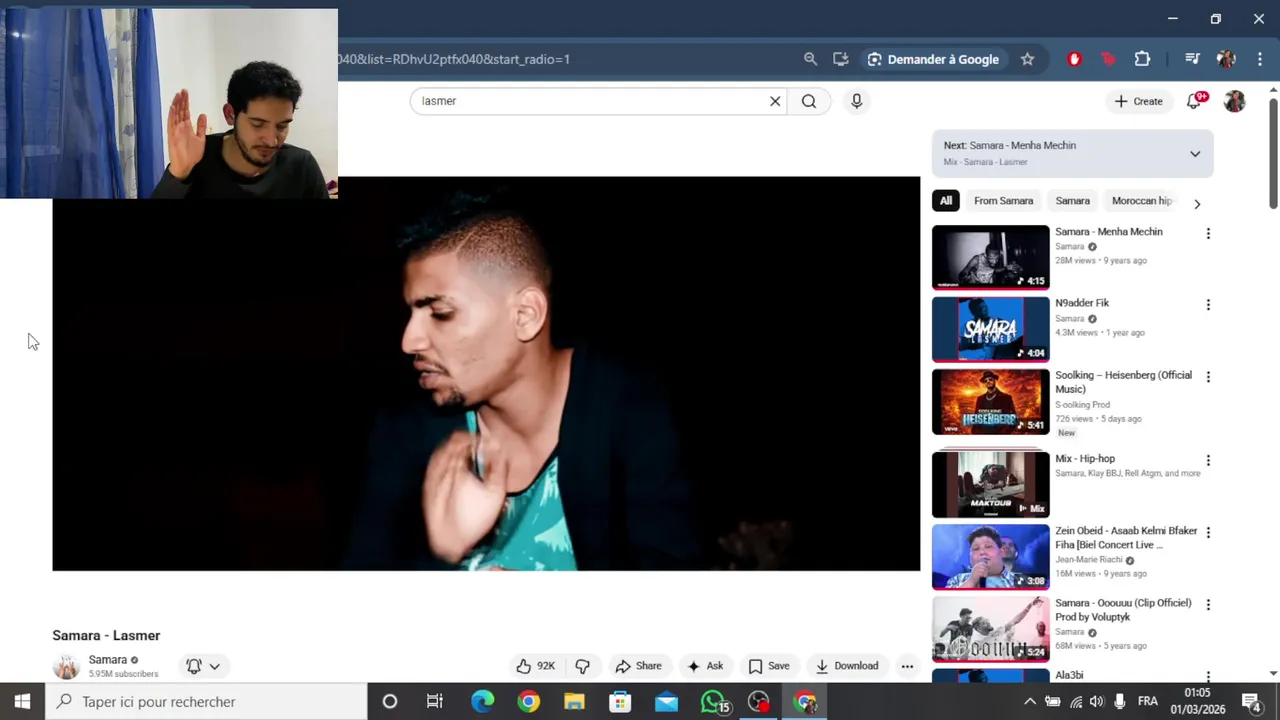Start voice search with the microphone
The image size is (1280, 720).
pyautogui.click(x=856, y=101)
